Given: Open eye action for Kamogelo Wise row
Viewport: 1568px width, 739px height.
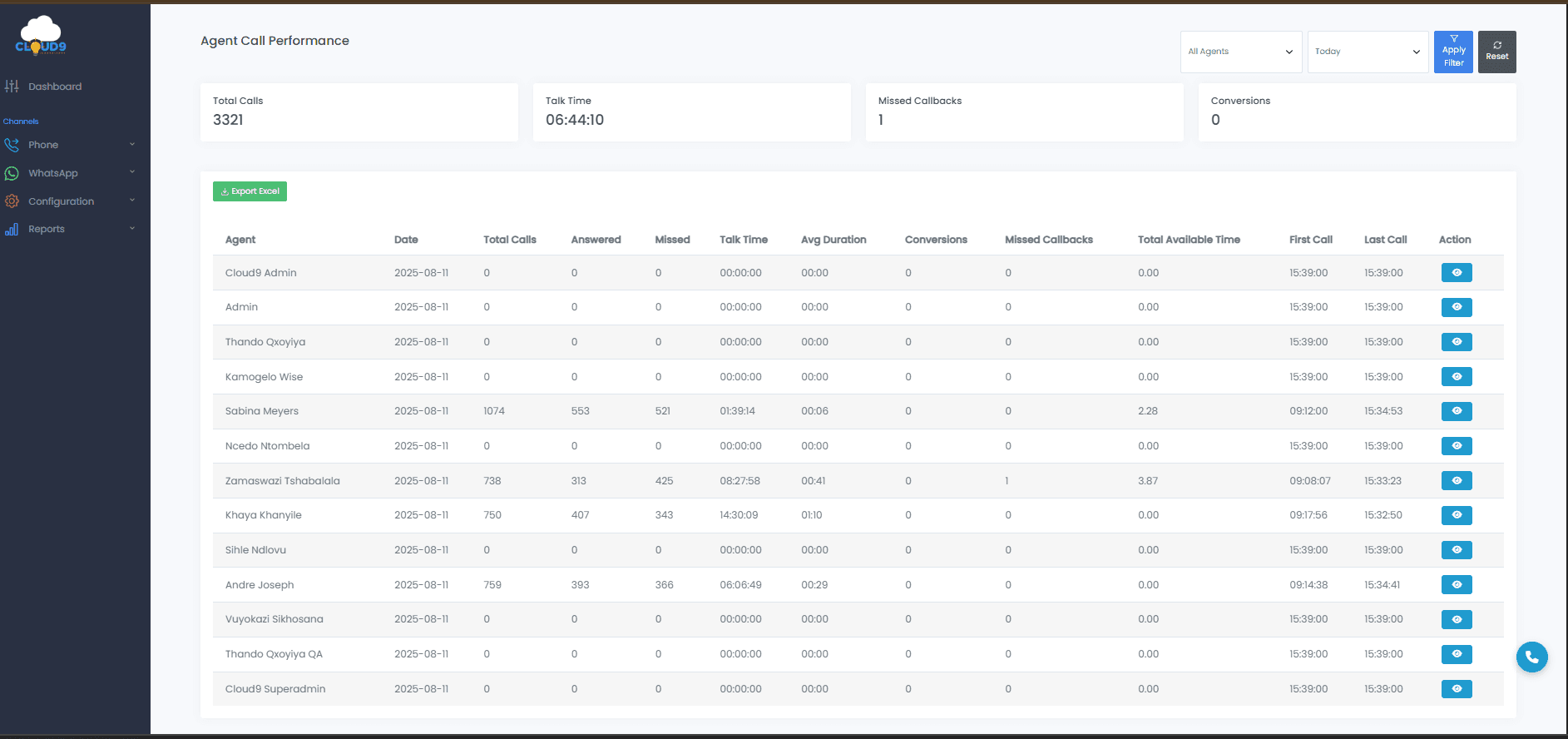Looking at the screenshot, I should [1457, 377].
